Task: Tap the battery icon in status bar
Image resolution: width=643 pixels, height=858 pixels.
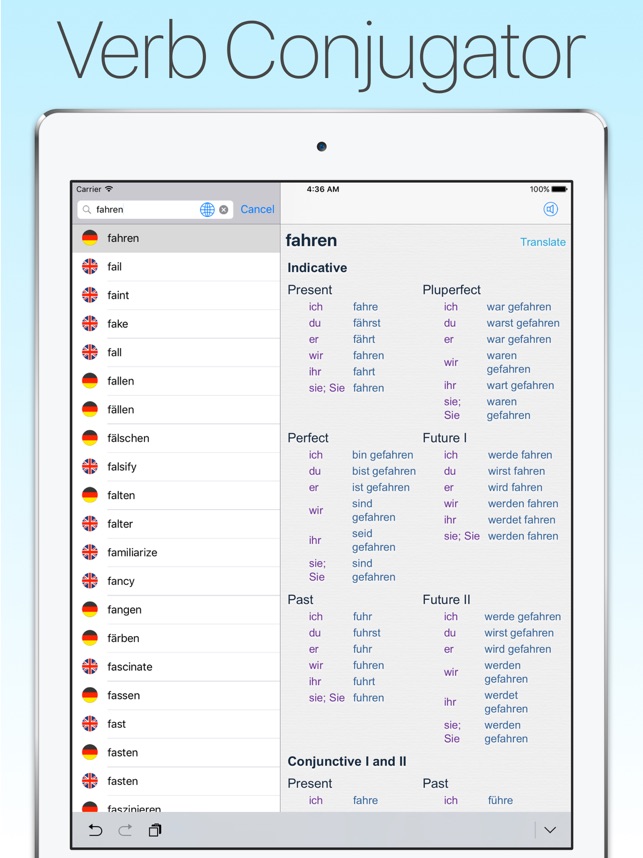Action: click(x=559, y=189)
